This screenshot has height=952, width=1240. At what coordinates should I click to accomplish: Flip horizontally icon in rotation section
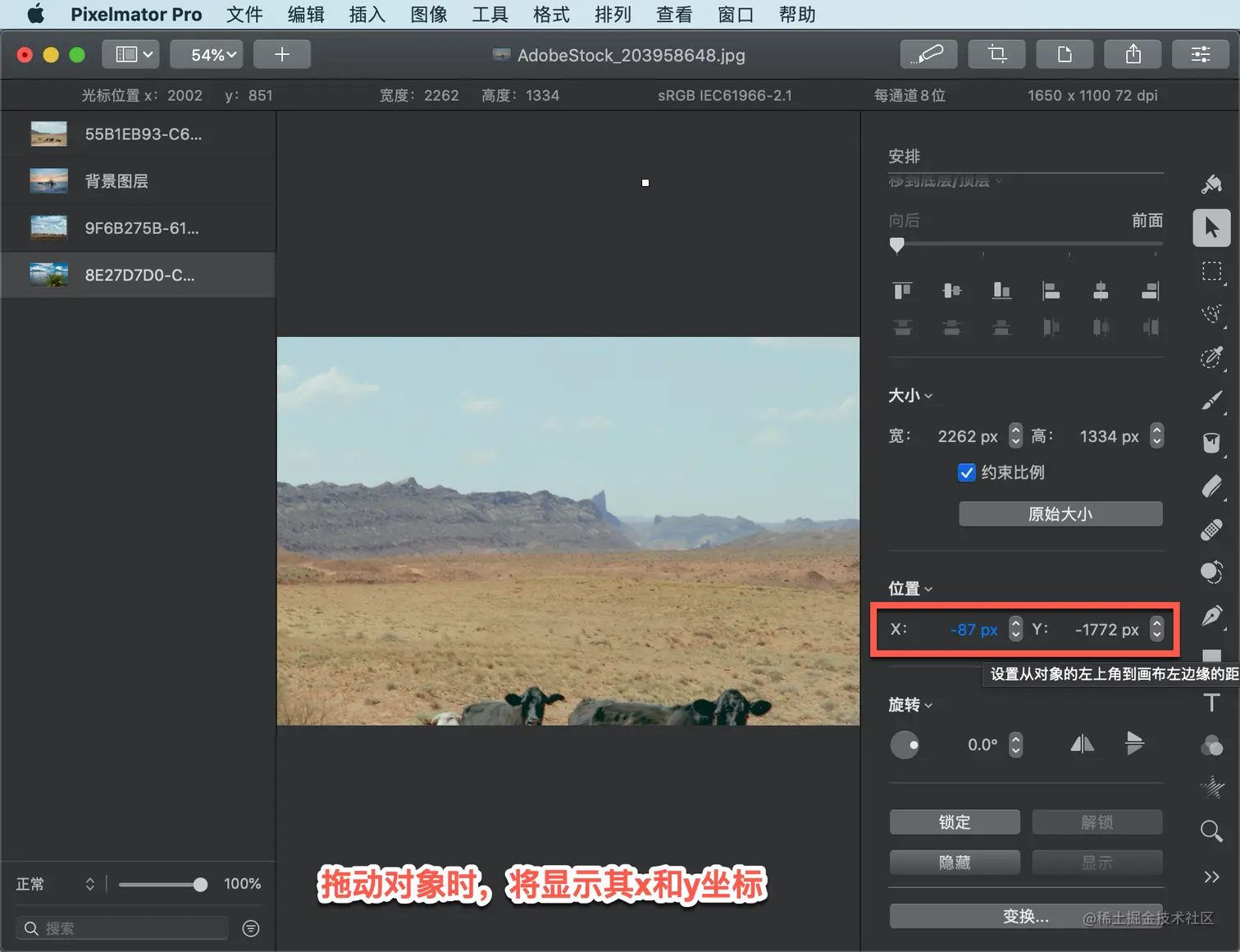coord(1082,744)
